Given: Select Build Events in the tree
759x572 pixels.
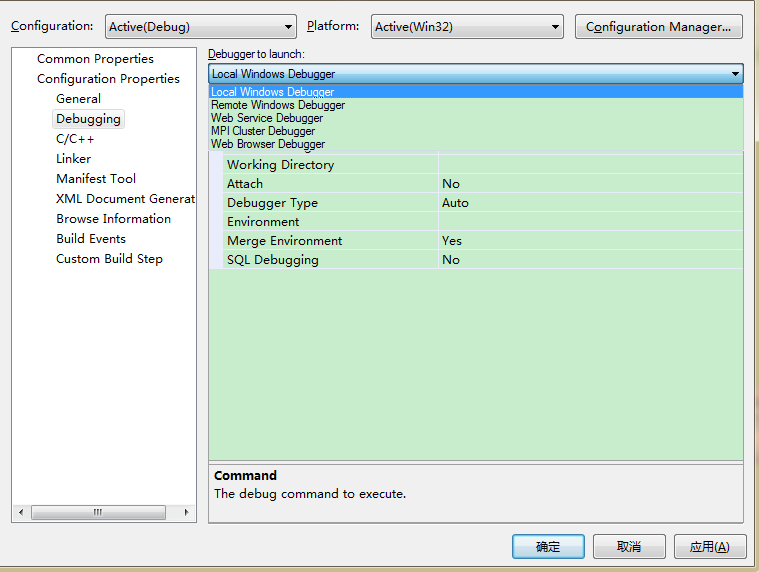Looking at the screenshot, I should coord(91,239).
